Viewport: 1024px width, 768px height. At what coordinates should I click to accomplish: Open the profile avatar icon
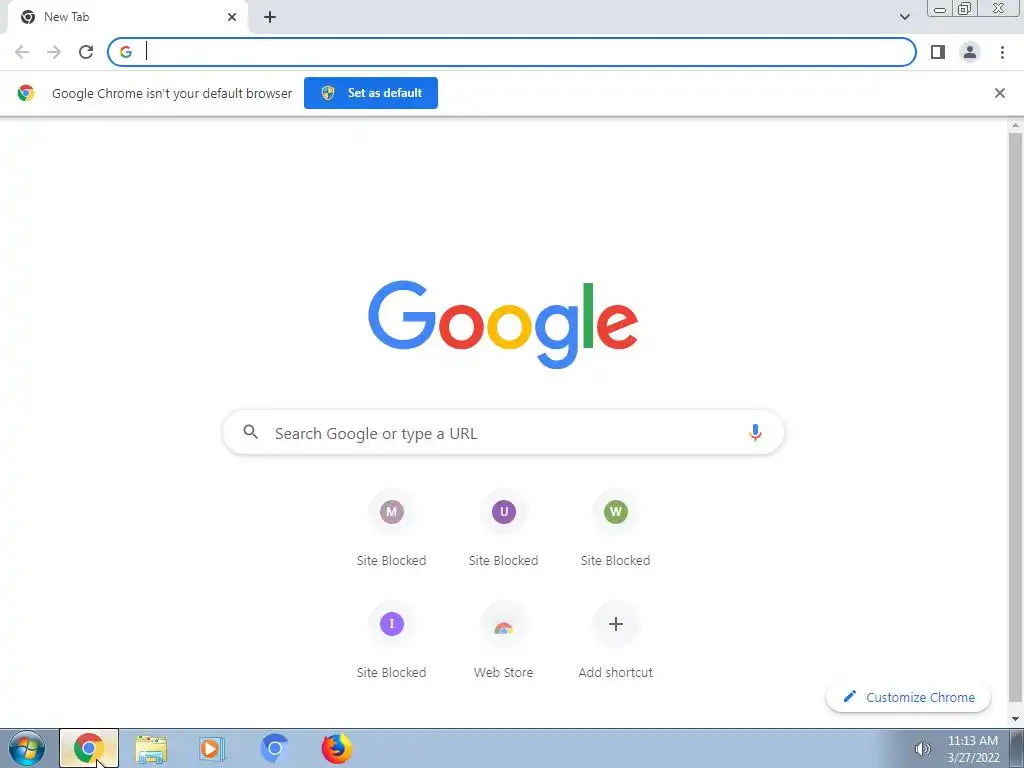[x=970, y=52]
